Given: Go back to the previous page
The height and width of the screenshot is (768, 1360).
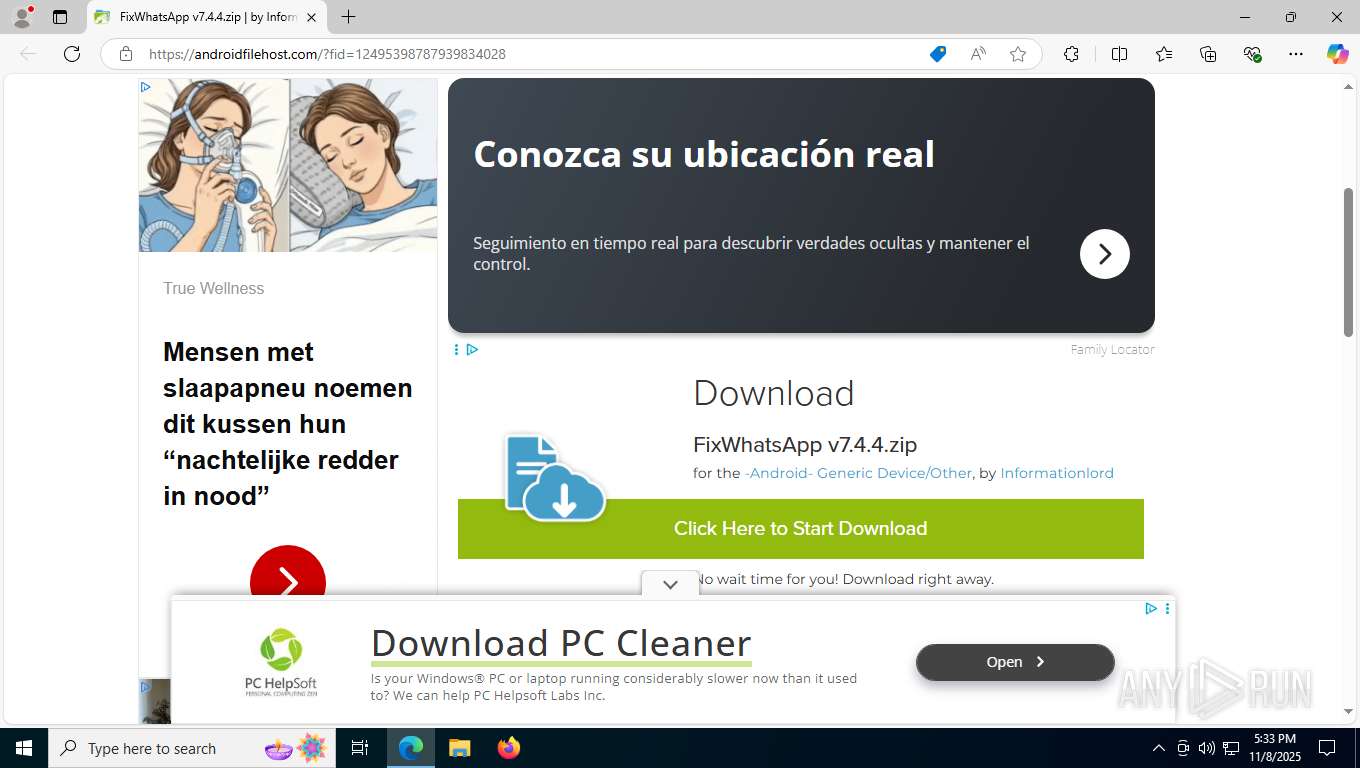Looking at the screenshot, I should tap(28, 54).
